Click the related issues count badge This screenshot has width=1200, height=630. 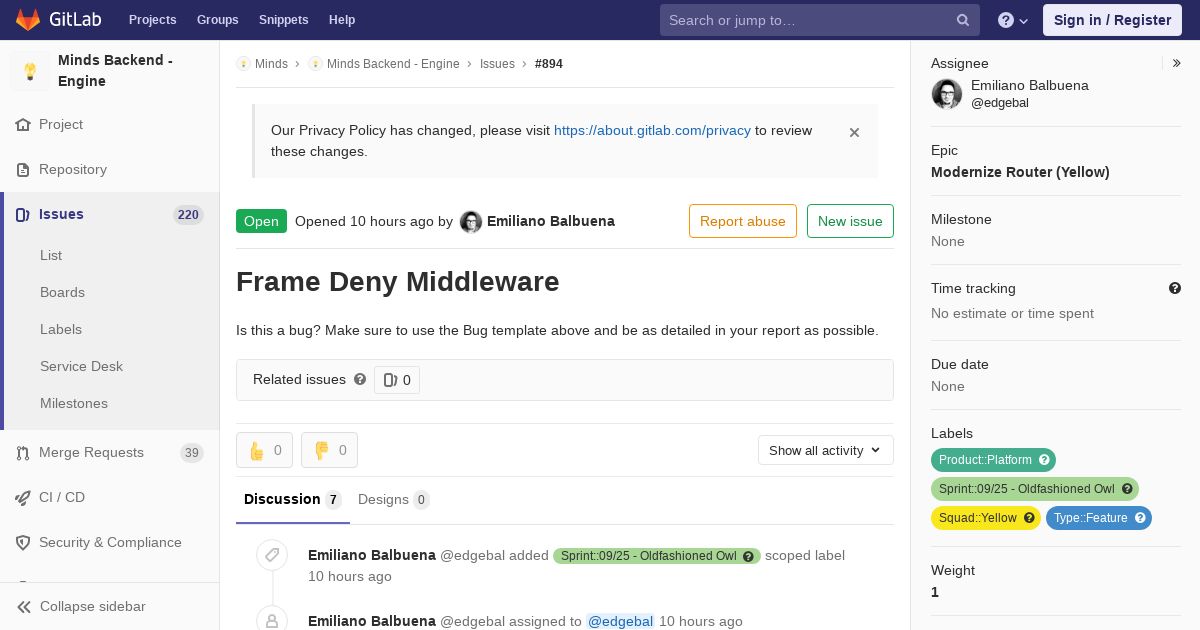tap(397, 380)
